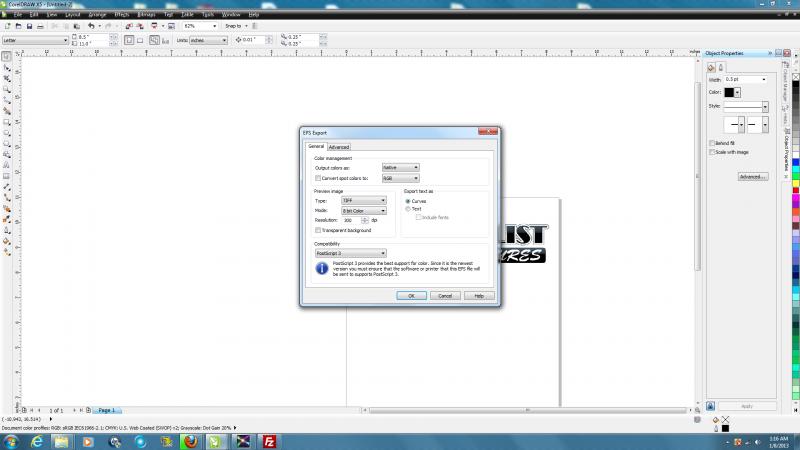Click the Save icon in toolbar
800x450 pixels.
point(30,26)
